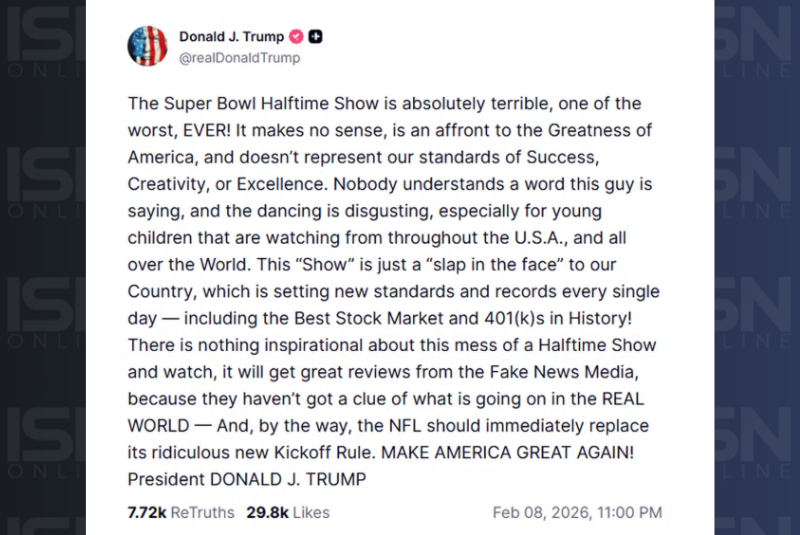Viewport: 800px width, 535px height.
Task: Click the ISN Online watermark logo in the top-left corner
Action: pyautogui.click(x=42, y=45)
